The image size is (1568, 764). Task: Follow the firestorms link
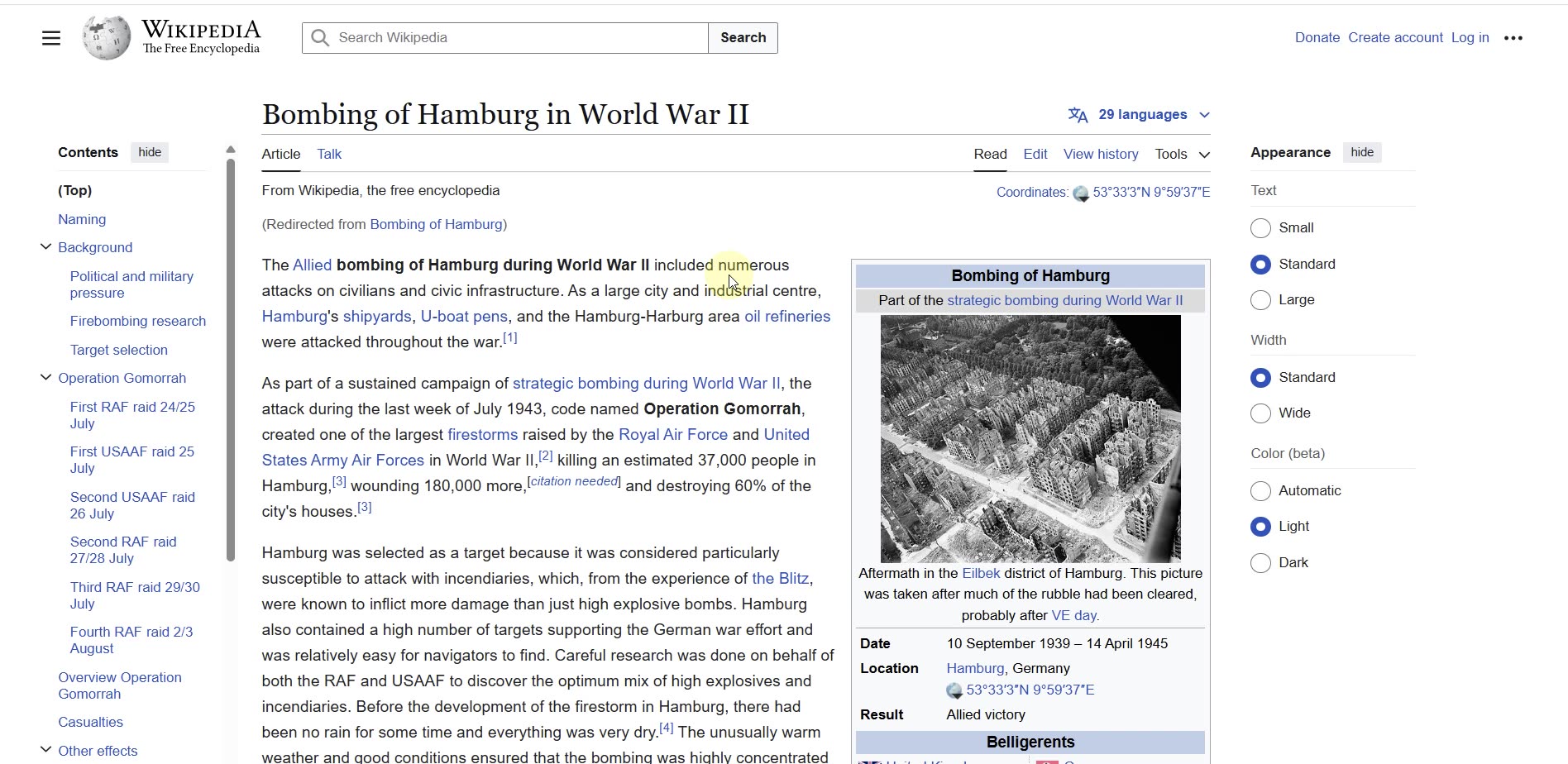482,435
